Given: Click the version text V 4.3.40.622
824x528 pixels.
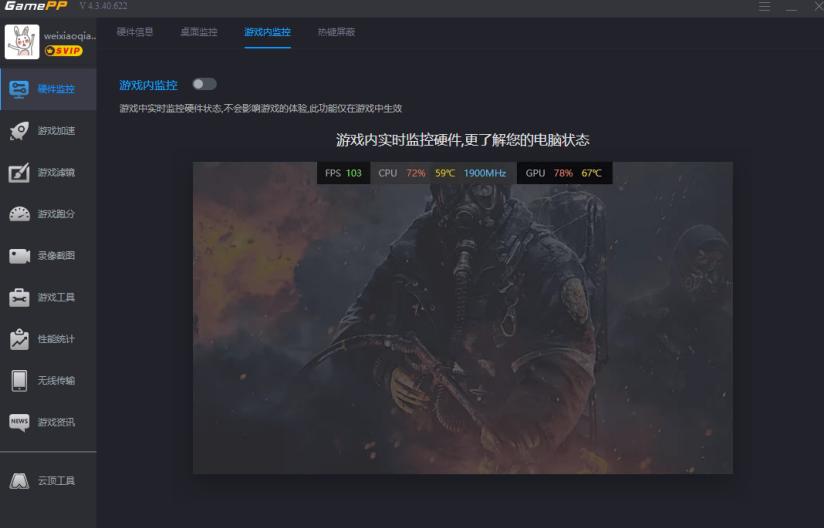Looking at the screenshot, I should point(104,6).
